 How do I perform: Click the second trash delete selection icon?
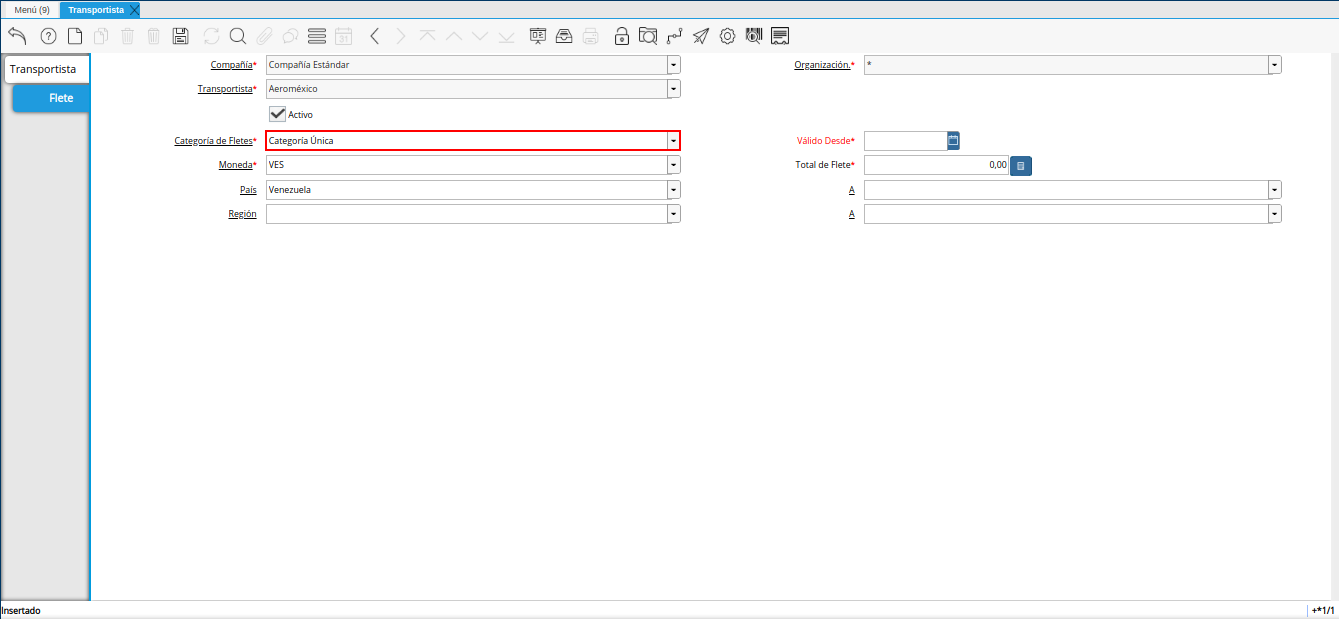click(153, 36)
